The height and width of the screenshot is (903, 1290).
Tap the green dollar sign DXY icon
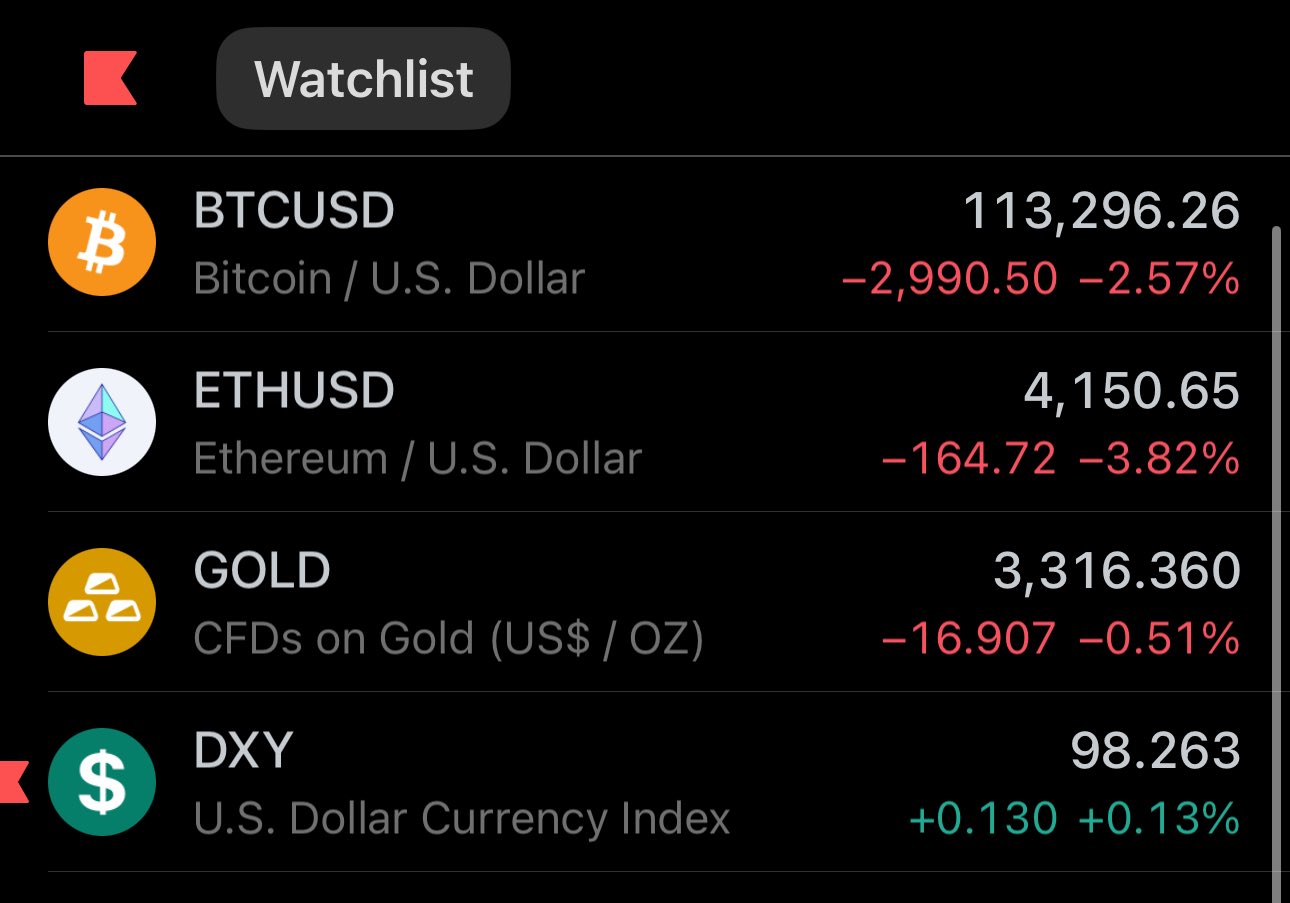pyautogui.click(x=102, y=782)
